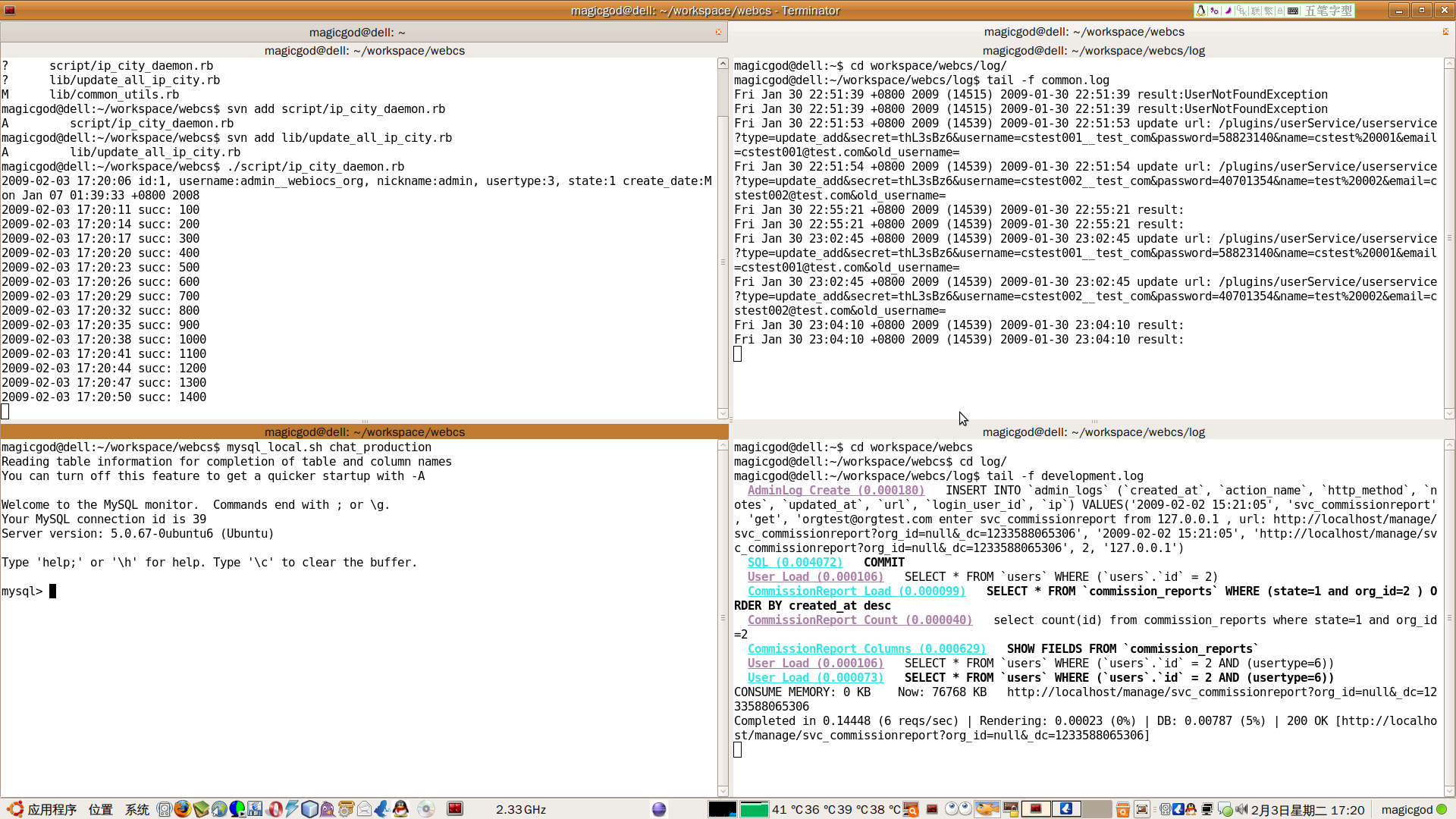Click 'CommissionReport Count (0.000040)' log text
This screenshot has height=819, width=1456.
point(859,620)
